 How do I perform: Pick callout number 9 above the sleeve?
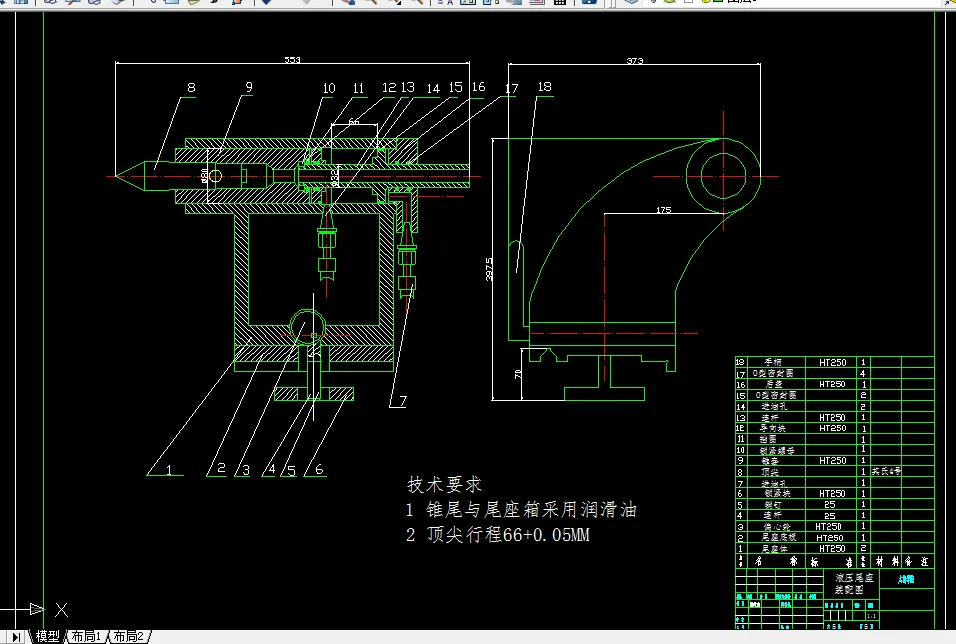(x=249, y=87)
